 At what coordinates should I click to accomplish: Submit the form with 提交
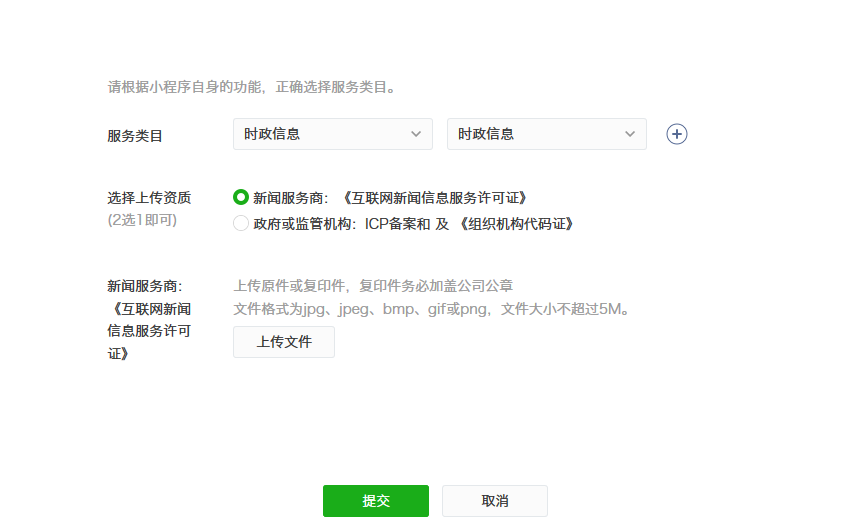tap(376, 501)
